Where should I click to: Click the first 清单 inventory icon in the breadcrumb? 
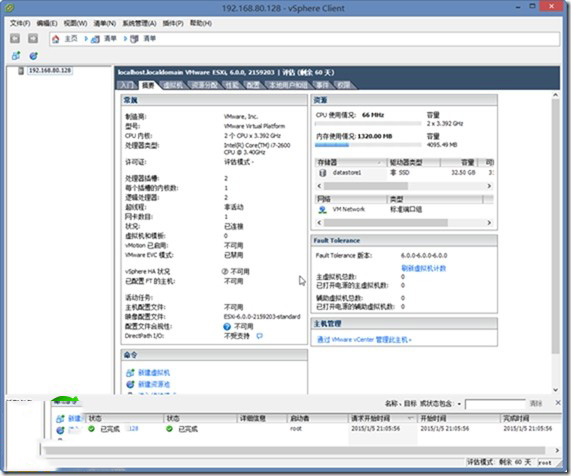pos(95,39)
